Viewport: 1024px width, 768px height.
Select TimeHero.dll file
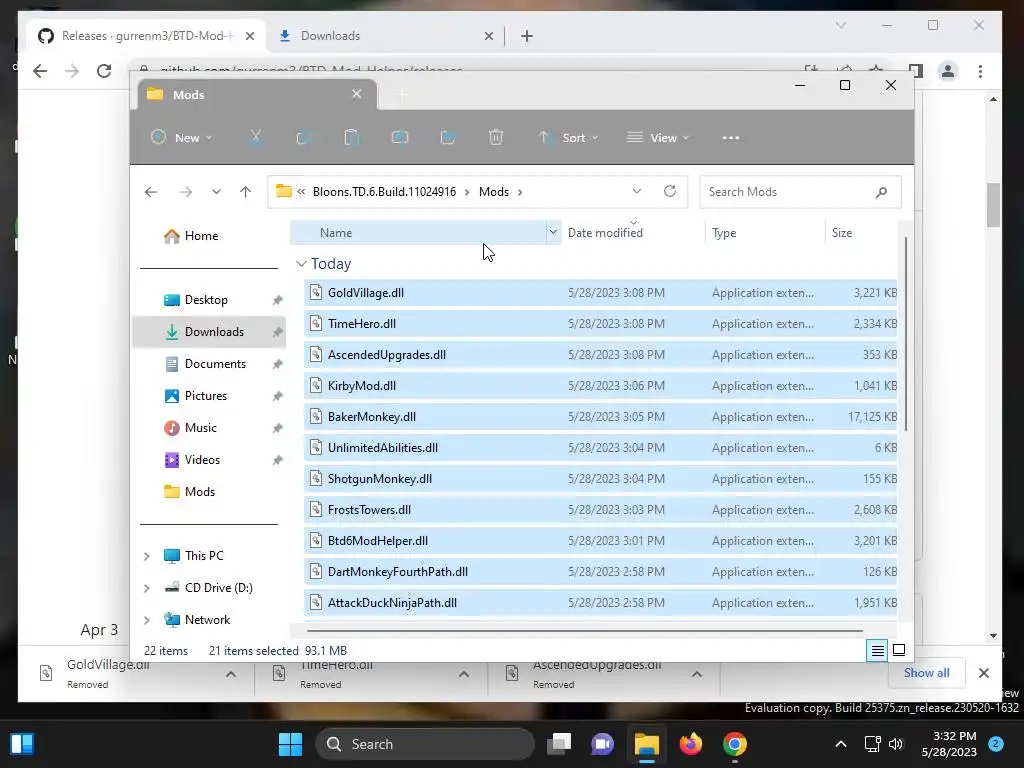(x=600, y=324)
